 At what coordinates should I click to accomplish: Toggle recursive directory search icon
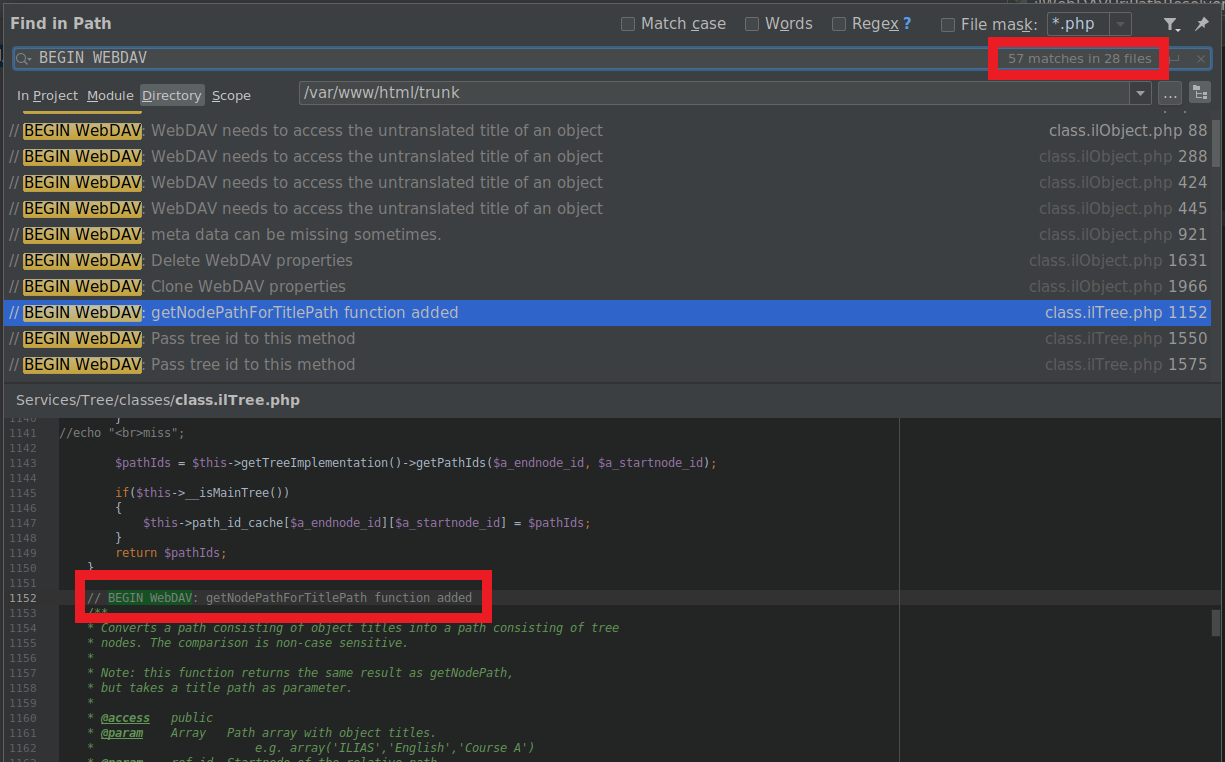(1200, 93)
